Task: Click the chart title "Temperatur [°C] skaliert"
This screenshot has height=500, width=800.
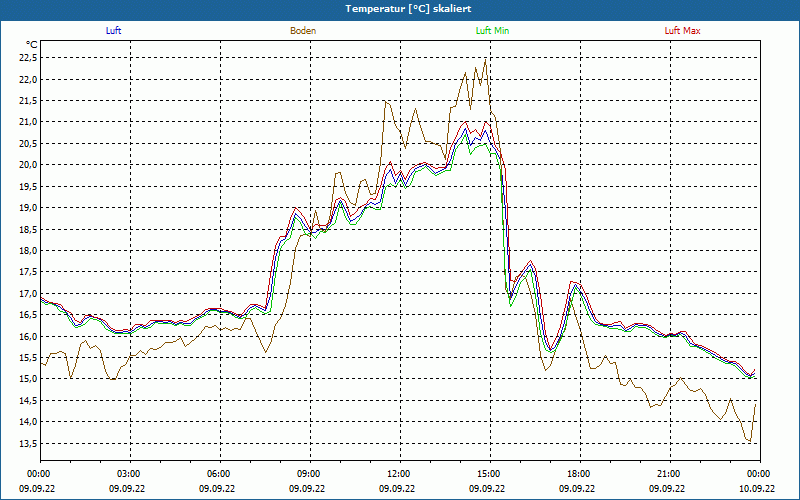Action: (408, 9)
